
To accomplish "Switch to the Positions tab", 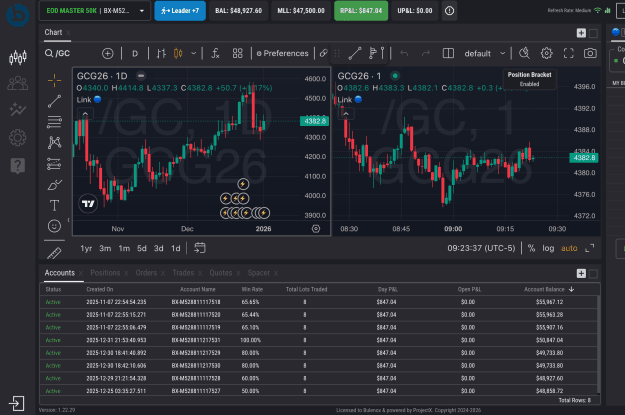I will pyautogui.click(x=105, y=273).
